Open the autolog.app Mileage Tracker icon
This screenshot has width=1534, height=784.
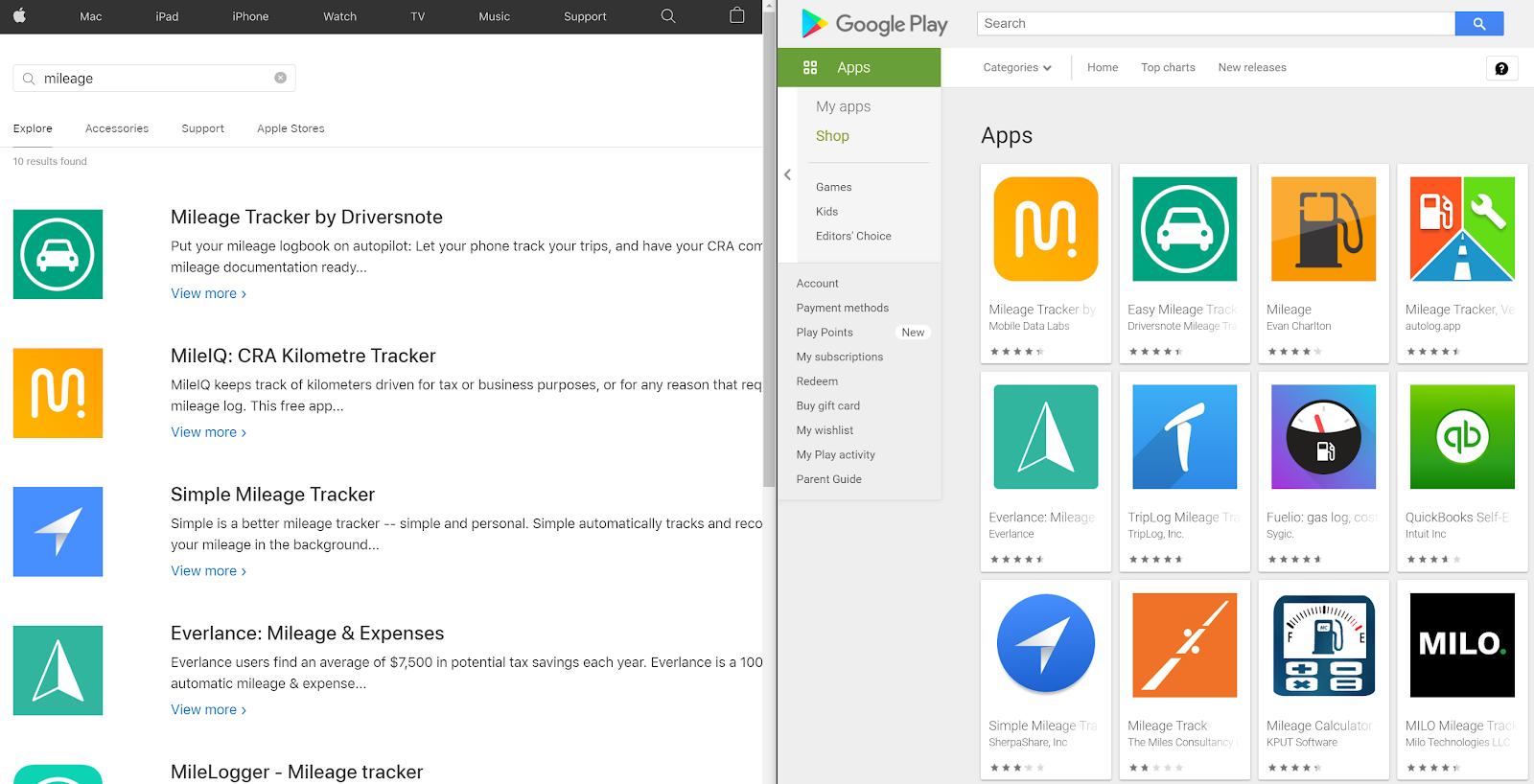[x=1462, y=229]
